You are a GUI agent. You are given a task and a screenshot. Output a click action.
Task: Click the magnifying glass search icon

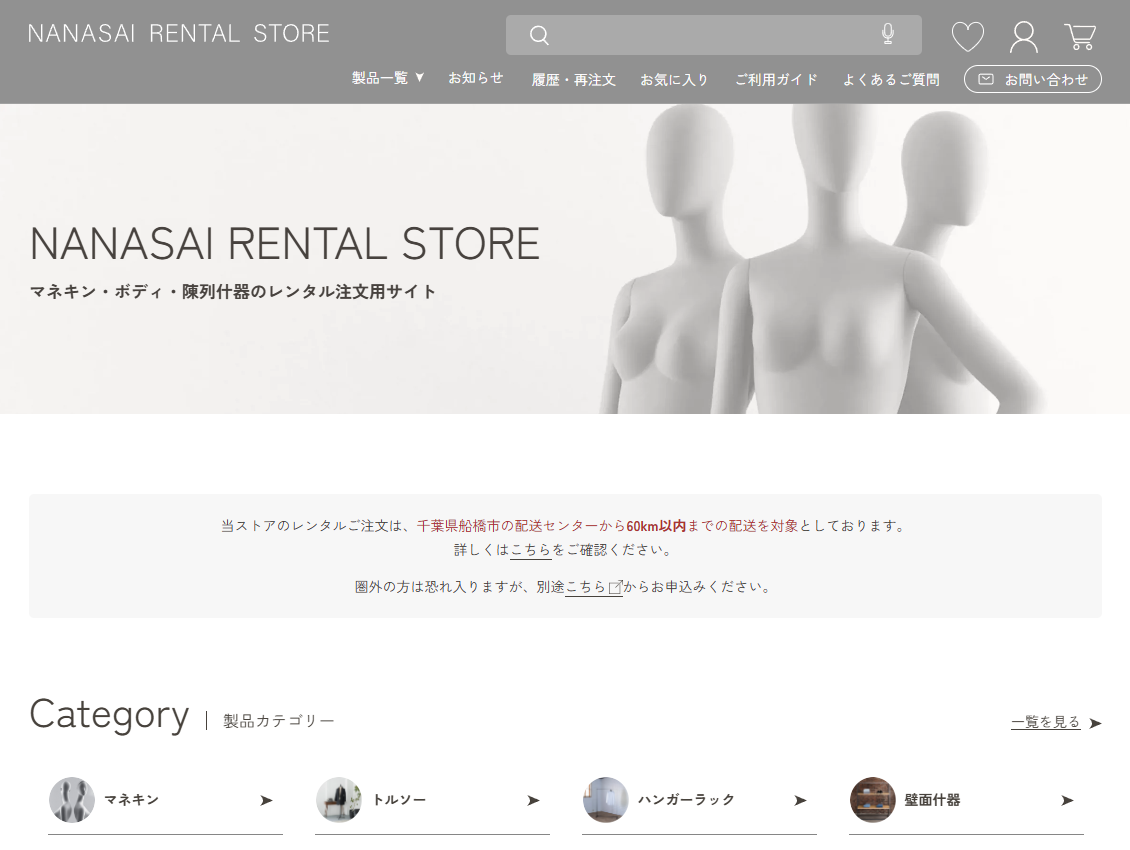point(539,35)
